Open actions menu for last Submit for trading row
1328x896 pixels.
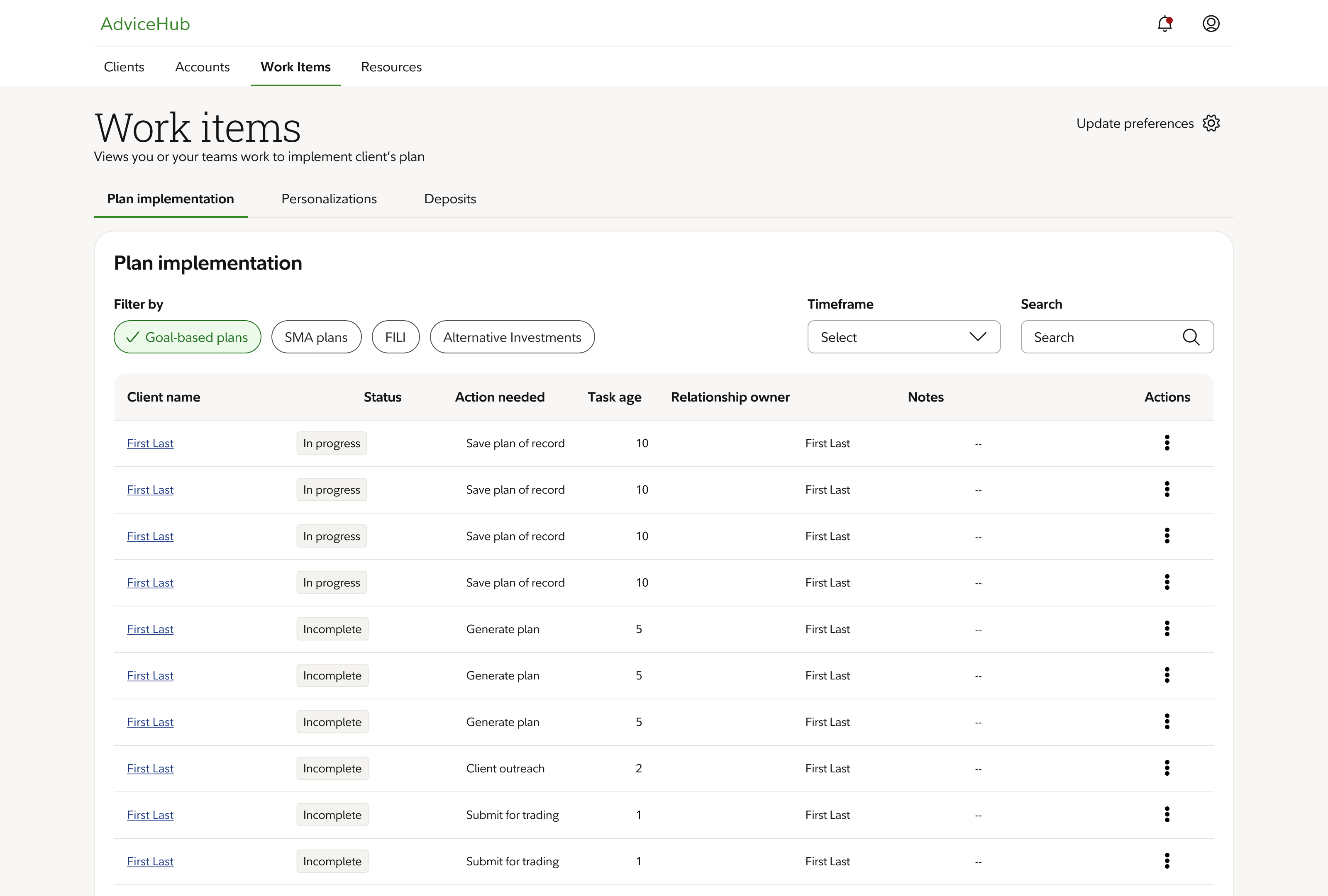tap(1167, 861)
